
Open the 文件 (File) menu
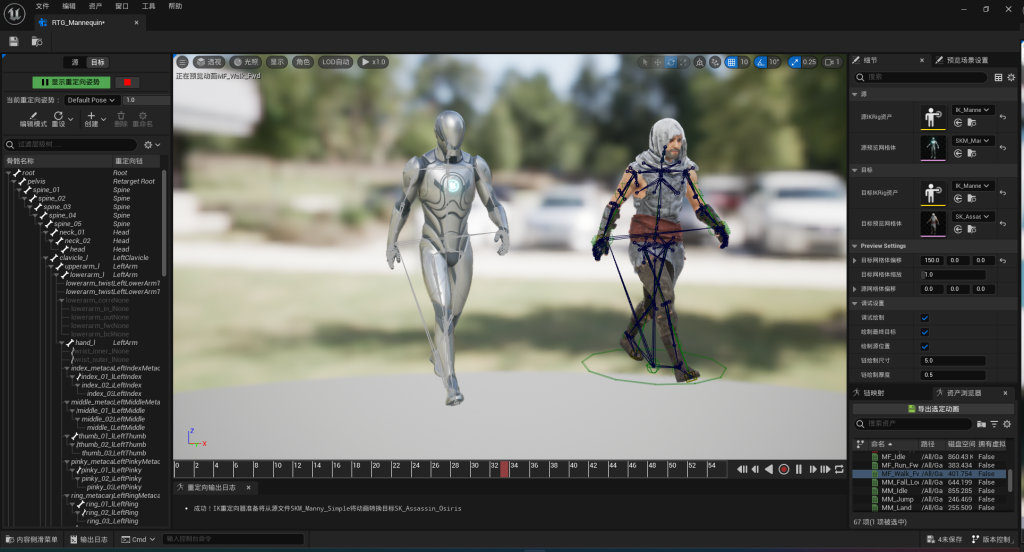click(42, 6)
